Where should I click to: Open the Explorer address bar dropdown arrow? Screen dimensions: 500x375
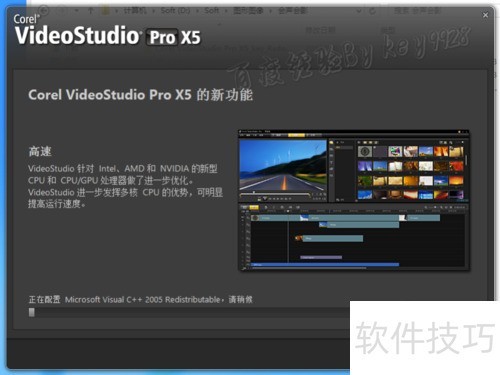[x=359, y=11]
